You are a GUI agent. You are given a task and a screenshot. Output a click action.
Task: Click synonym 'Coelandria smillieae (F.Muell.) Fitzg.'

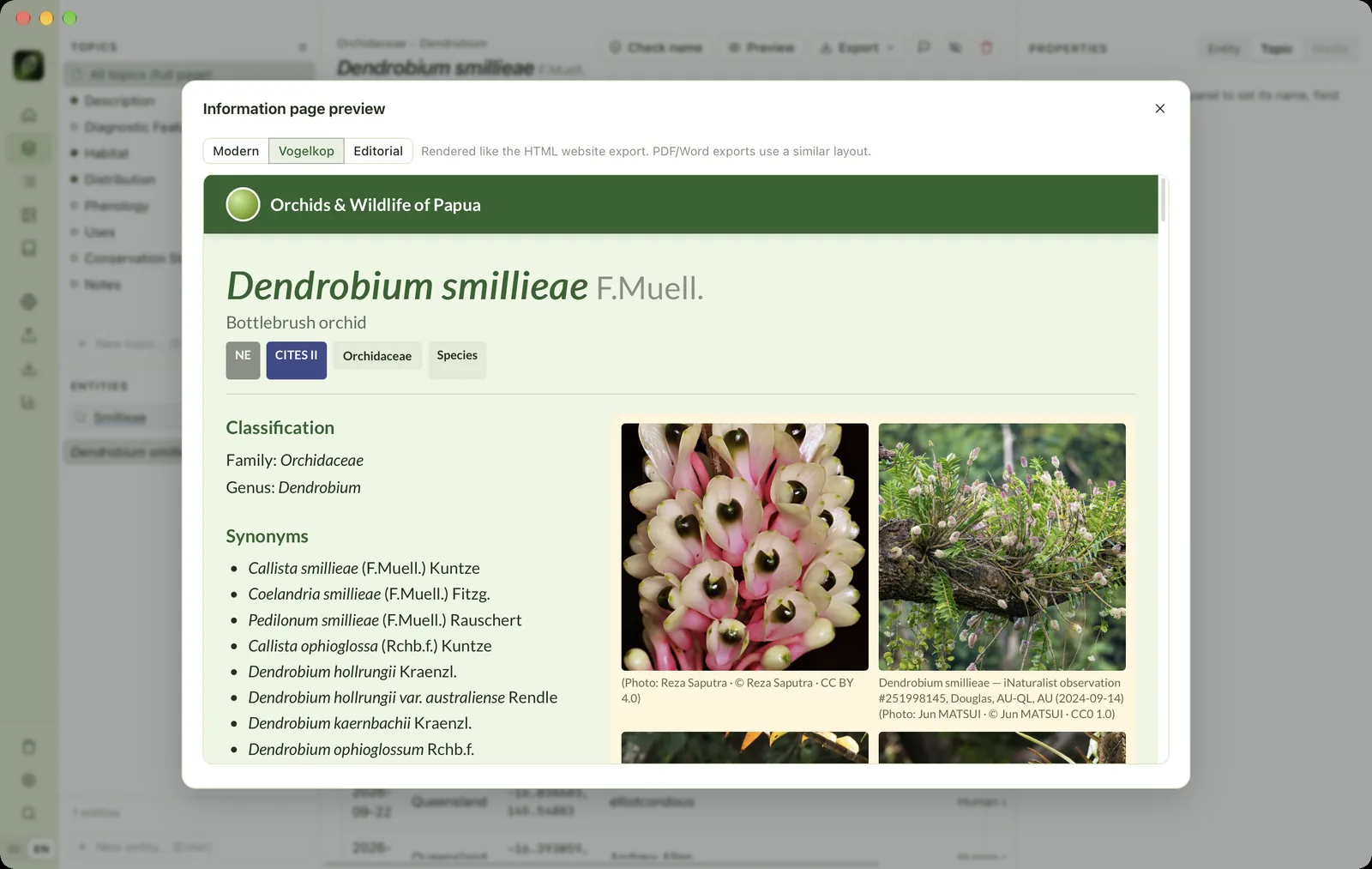369,594
